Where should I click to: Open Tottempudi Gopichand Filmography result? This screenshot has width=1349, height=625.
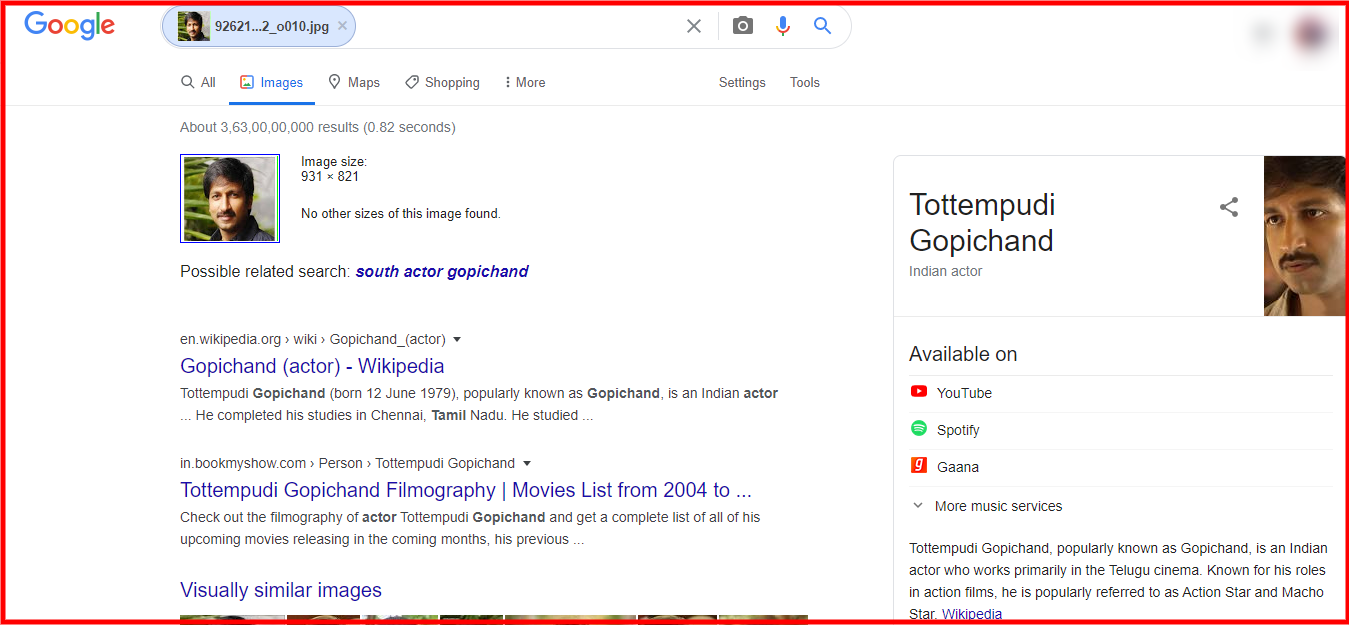point(466,490)
